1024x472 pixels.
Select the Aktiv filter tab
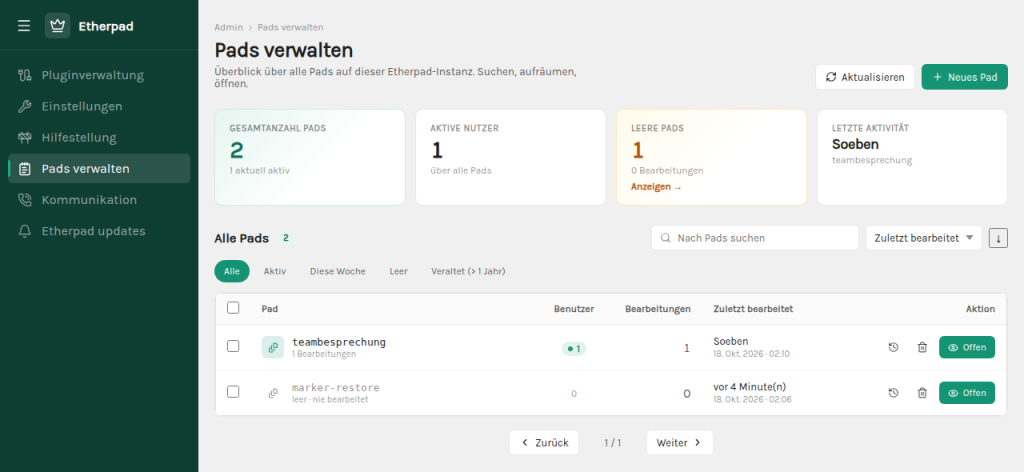275,271
